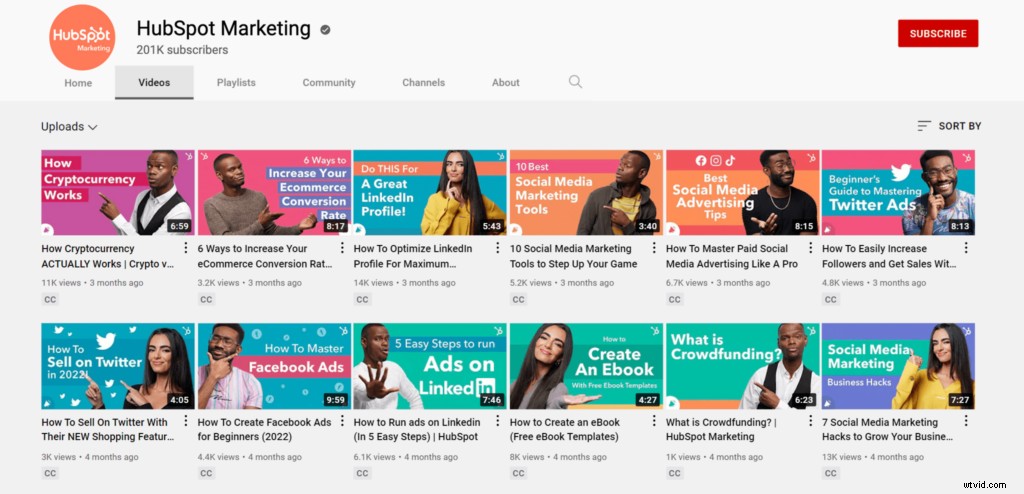Open title What is Crowdfunding? HubSpot Marketing
Screen dimensions: 1024x494
(722, 429)
